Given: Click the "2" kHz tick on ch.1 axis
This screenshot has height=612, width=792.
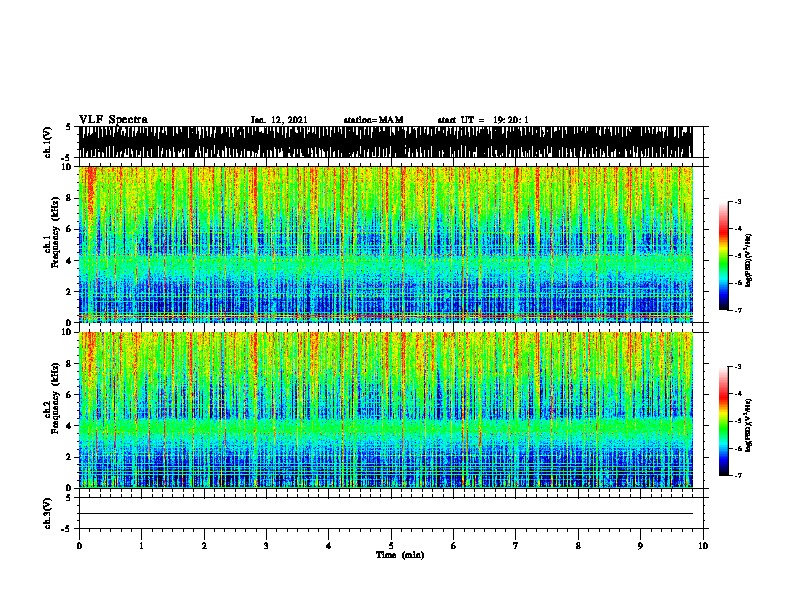Looking at the screenshot, I should (x=70, y=291).
